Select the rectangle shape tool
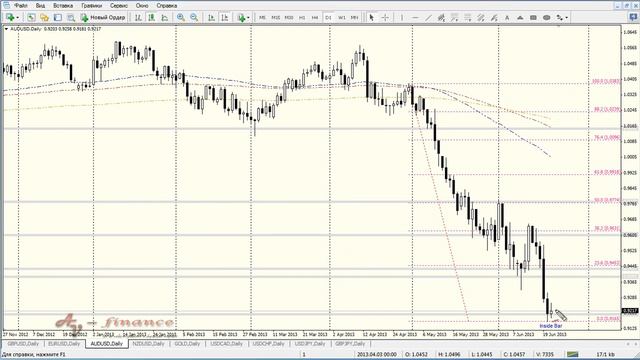The image size is (640, 360). pyautogui.click(x=533, y=18)
